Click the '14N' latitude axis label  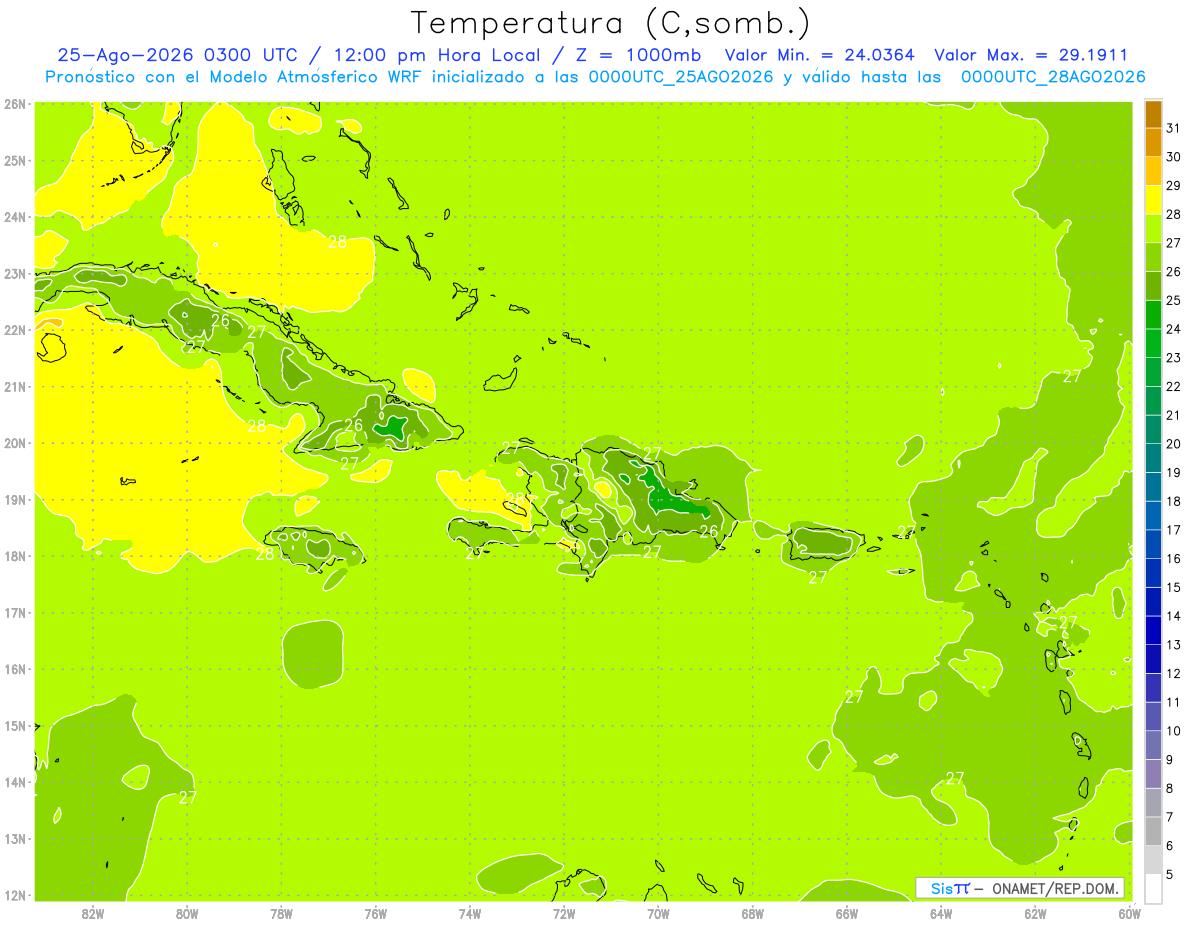click(x=14, y=782)
